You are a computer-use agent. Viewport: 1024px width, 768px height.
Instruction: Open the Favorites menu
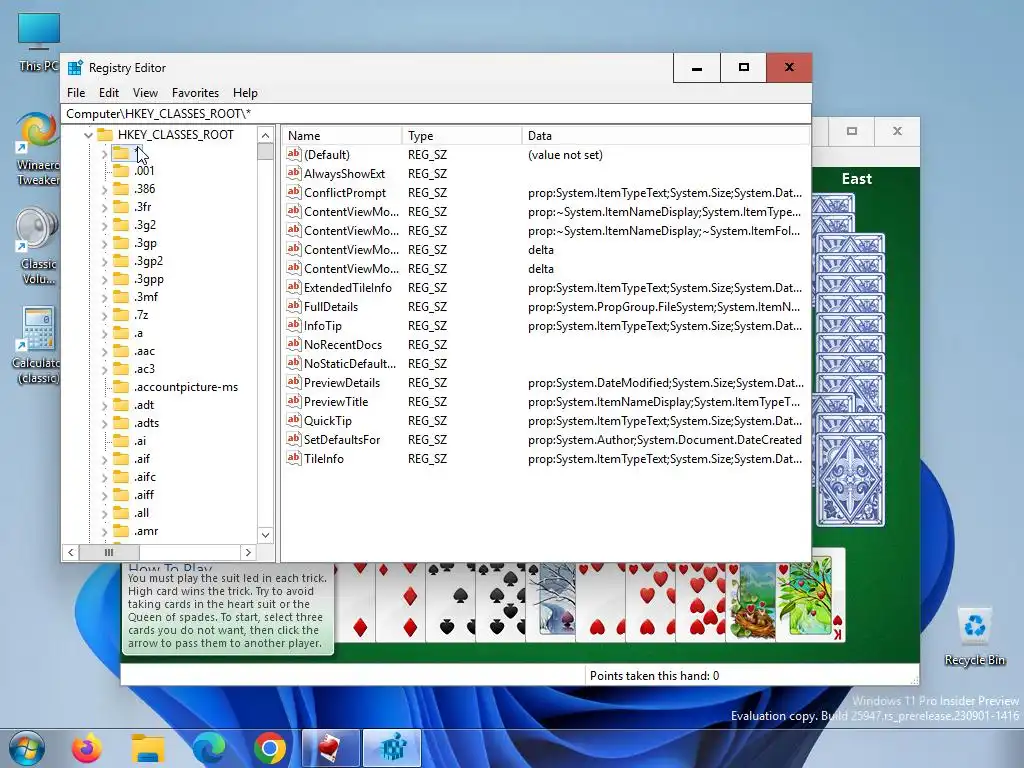tap(195, 93)
